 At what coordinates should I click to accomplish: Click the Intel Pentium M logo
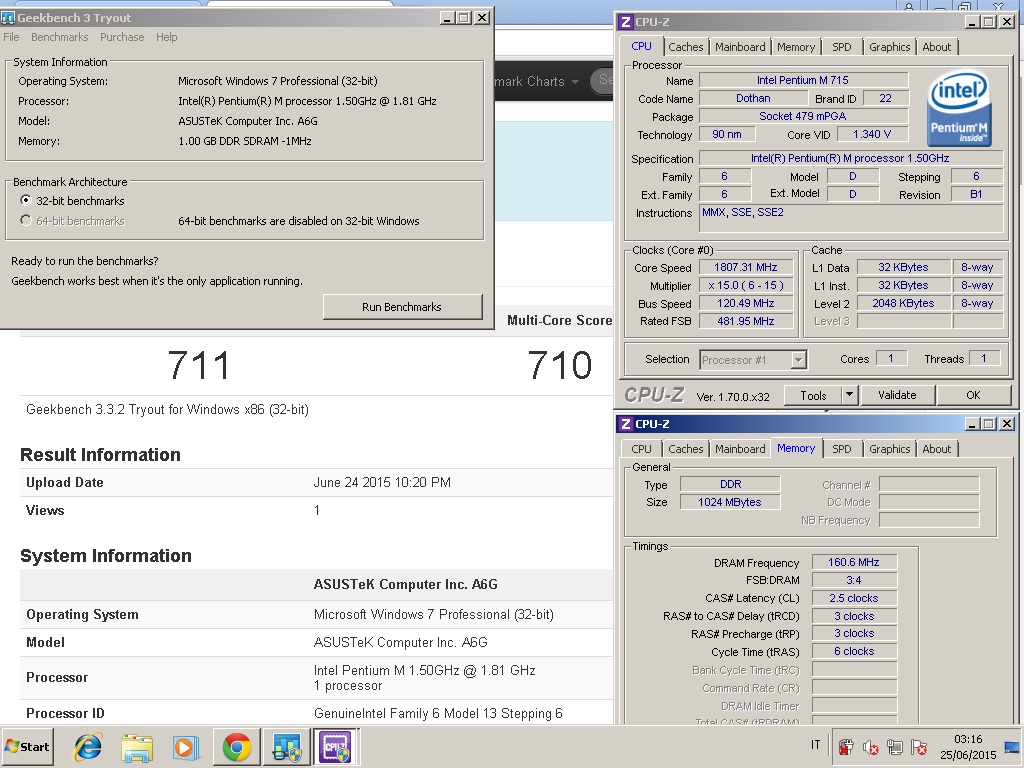[959, 108]
